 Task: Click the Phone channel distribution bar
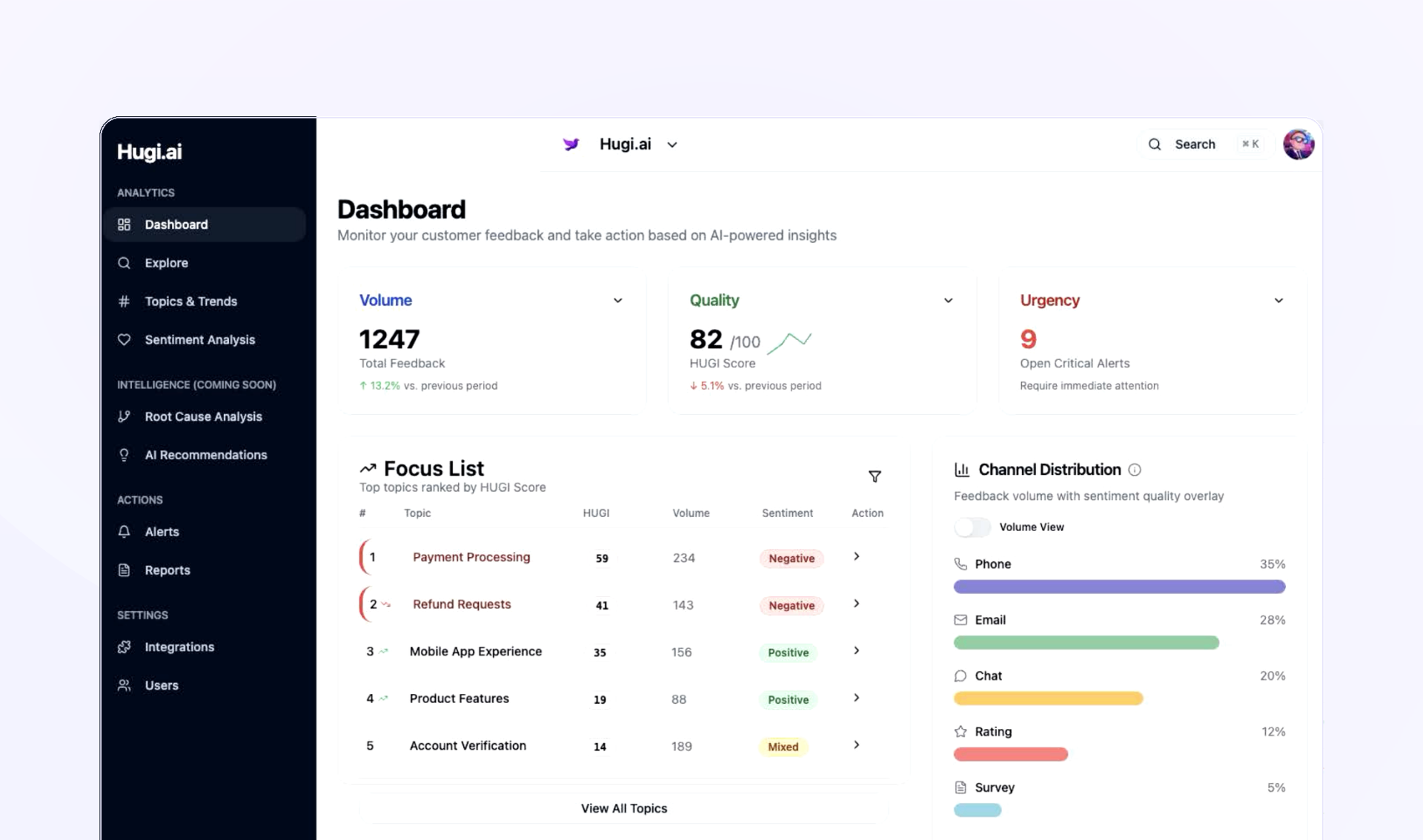(1119, 587)
